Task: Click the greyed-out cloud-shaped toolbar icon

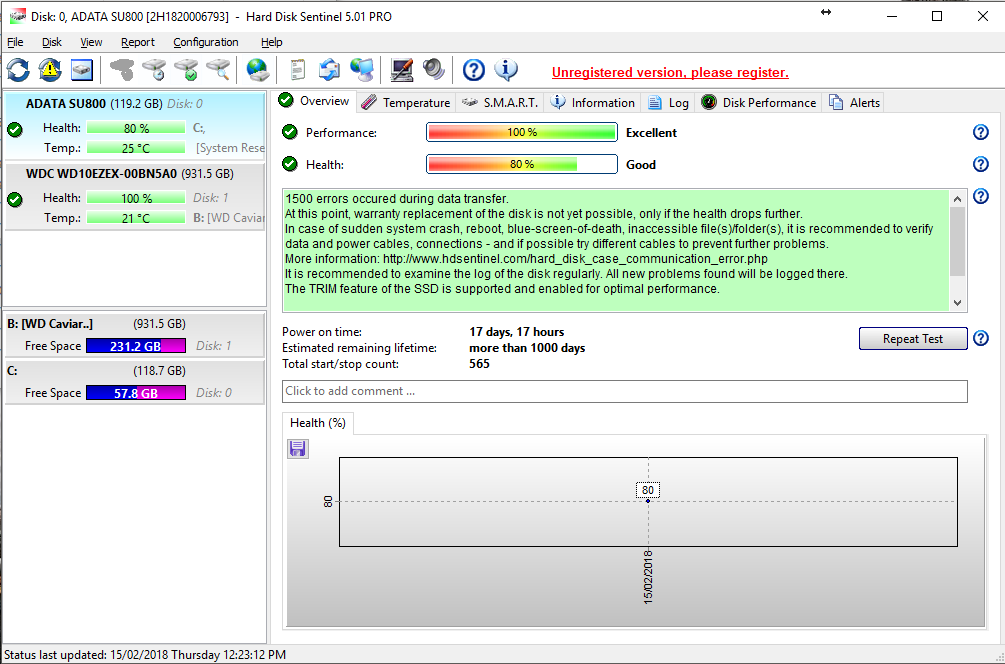Action: tap(122, 70)
